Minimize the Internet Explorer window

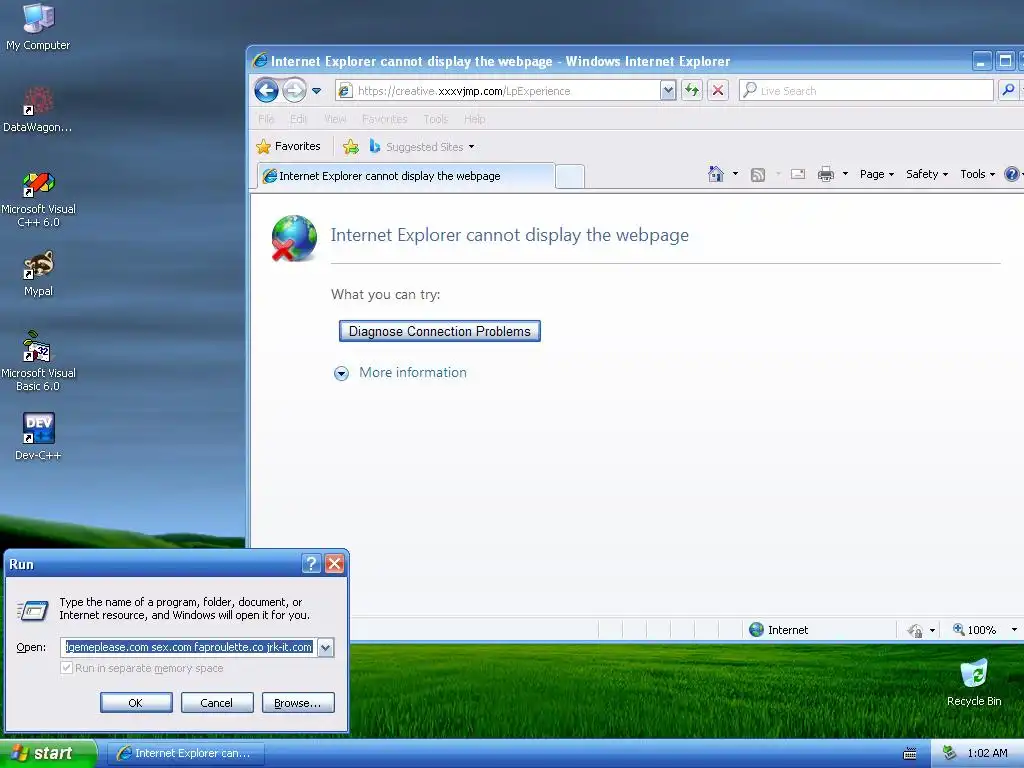981,62
